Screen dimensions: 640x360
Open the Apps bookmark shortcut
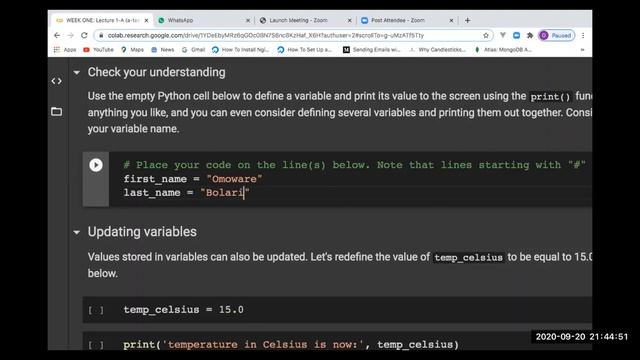point(65,50)
